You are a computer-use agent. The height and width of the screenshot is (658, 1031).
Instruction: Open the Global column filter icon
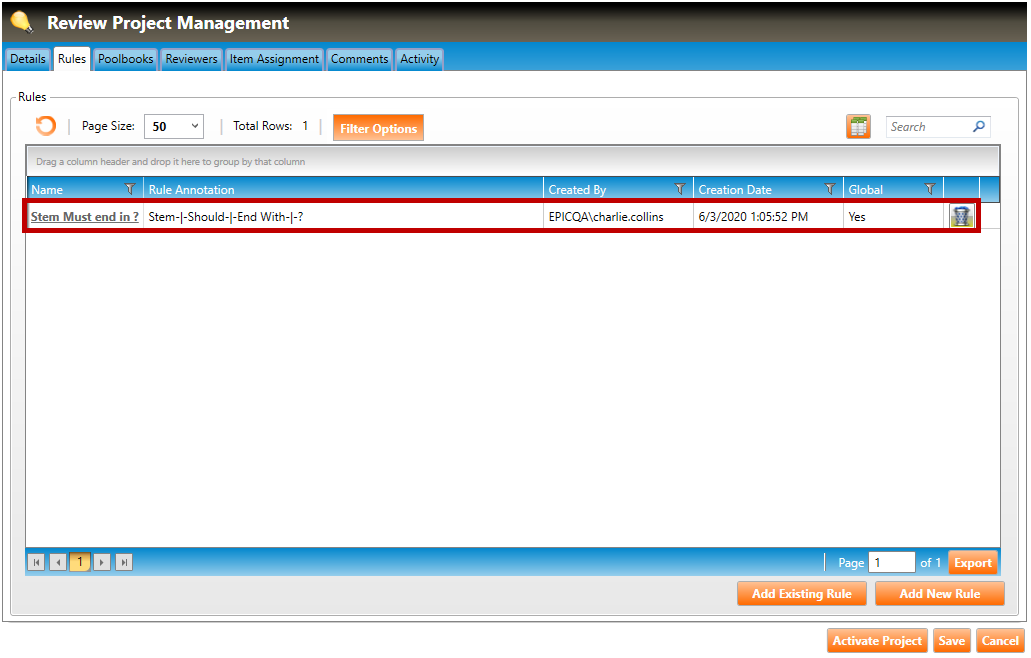pyautogui.click(x=930, y=189)
